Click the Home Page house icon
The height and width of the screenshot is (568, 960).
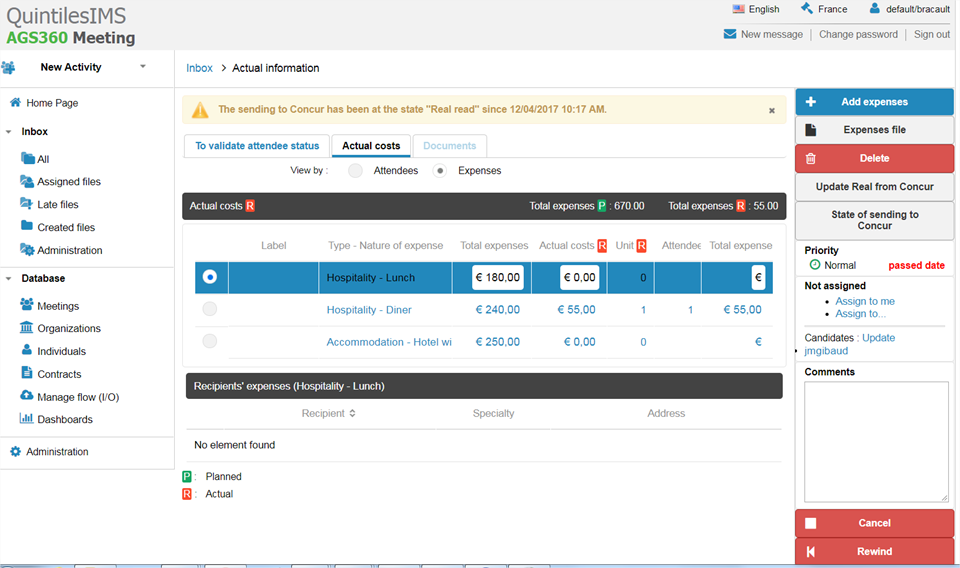pyautogui.click(x=15, y=103)
